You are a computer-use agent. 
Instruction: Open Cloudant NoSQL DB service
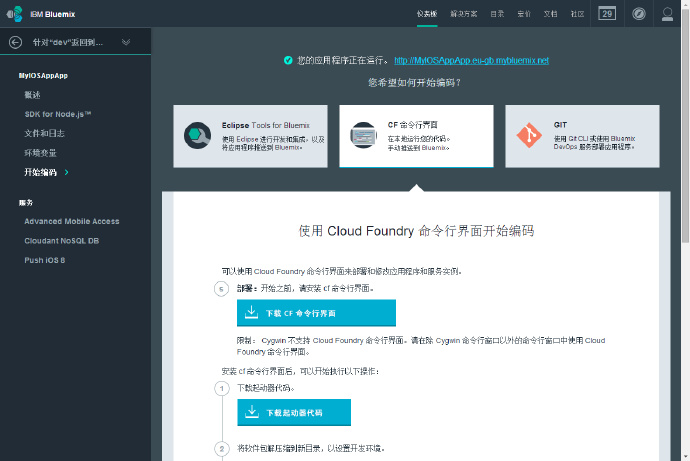[62, 241]
